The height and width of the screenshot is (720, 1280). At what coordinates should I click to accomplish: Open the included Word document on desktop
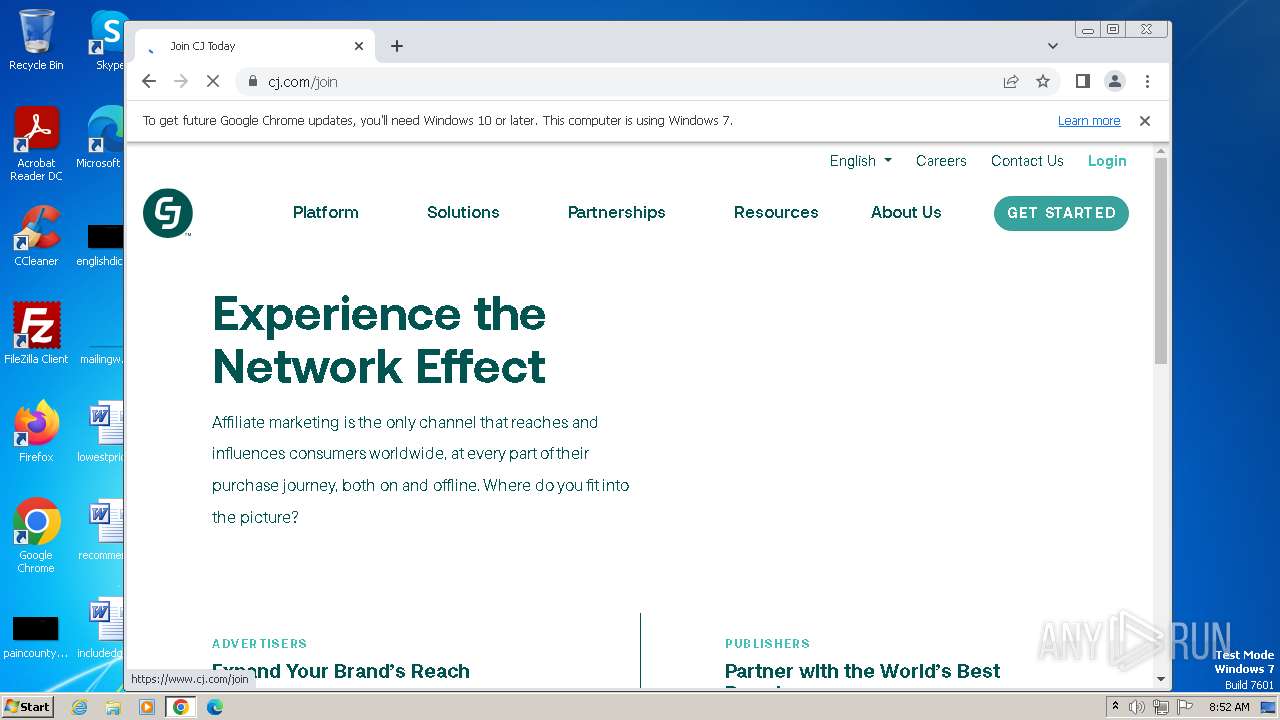coord(104,628)
